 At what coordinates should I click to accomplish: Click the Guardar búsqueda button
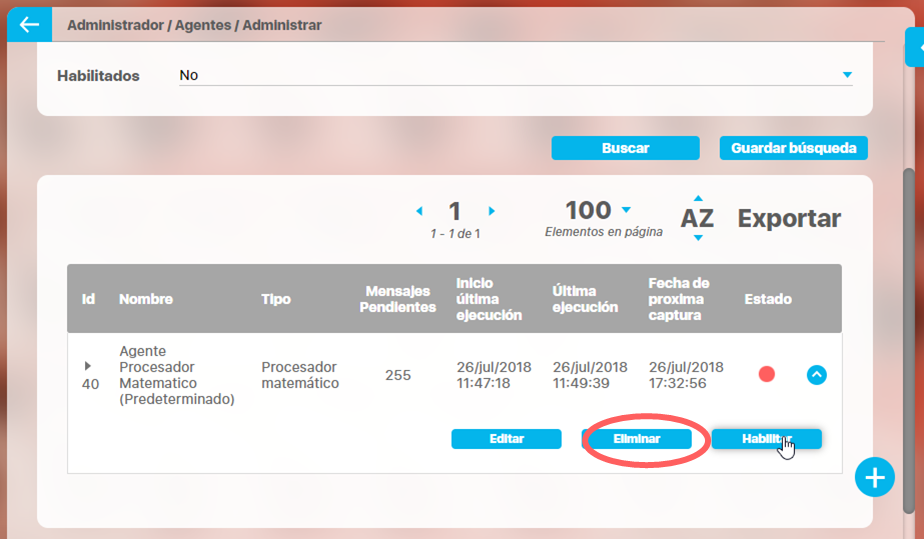[x=793, y=148]
